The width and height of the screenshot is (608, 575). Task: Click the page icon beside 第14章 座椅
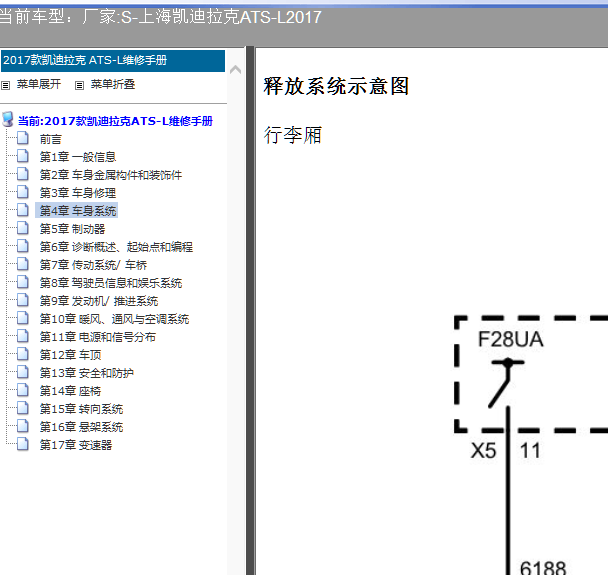point(23,390)
